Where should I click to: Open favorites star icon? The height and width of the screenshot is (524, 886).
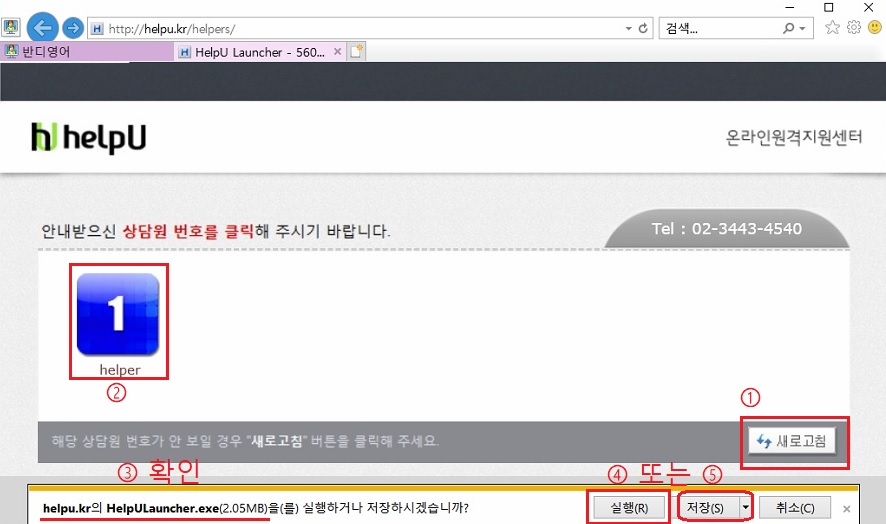[832, 27]
